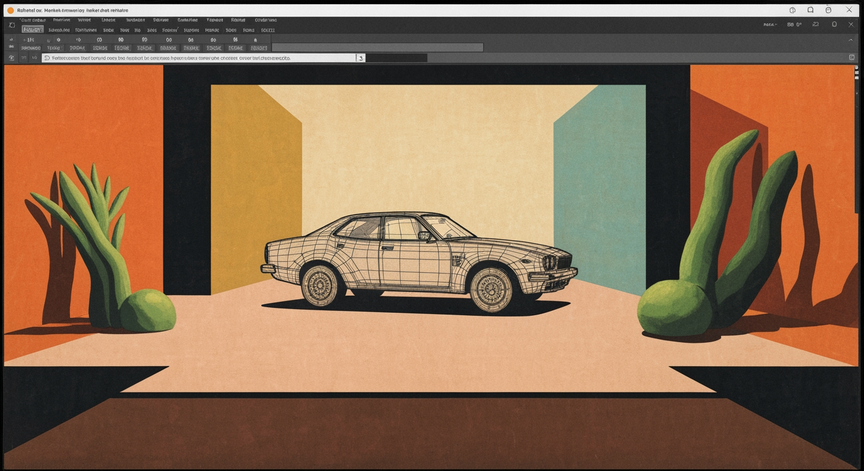Click the small "3" button beside the address field

pyautogui.click(x=361, y=58)
